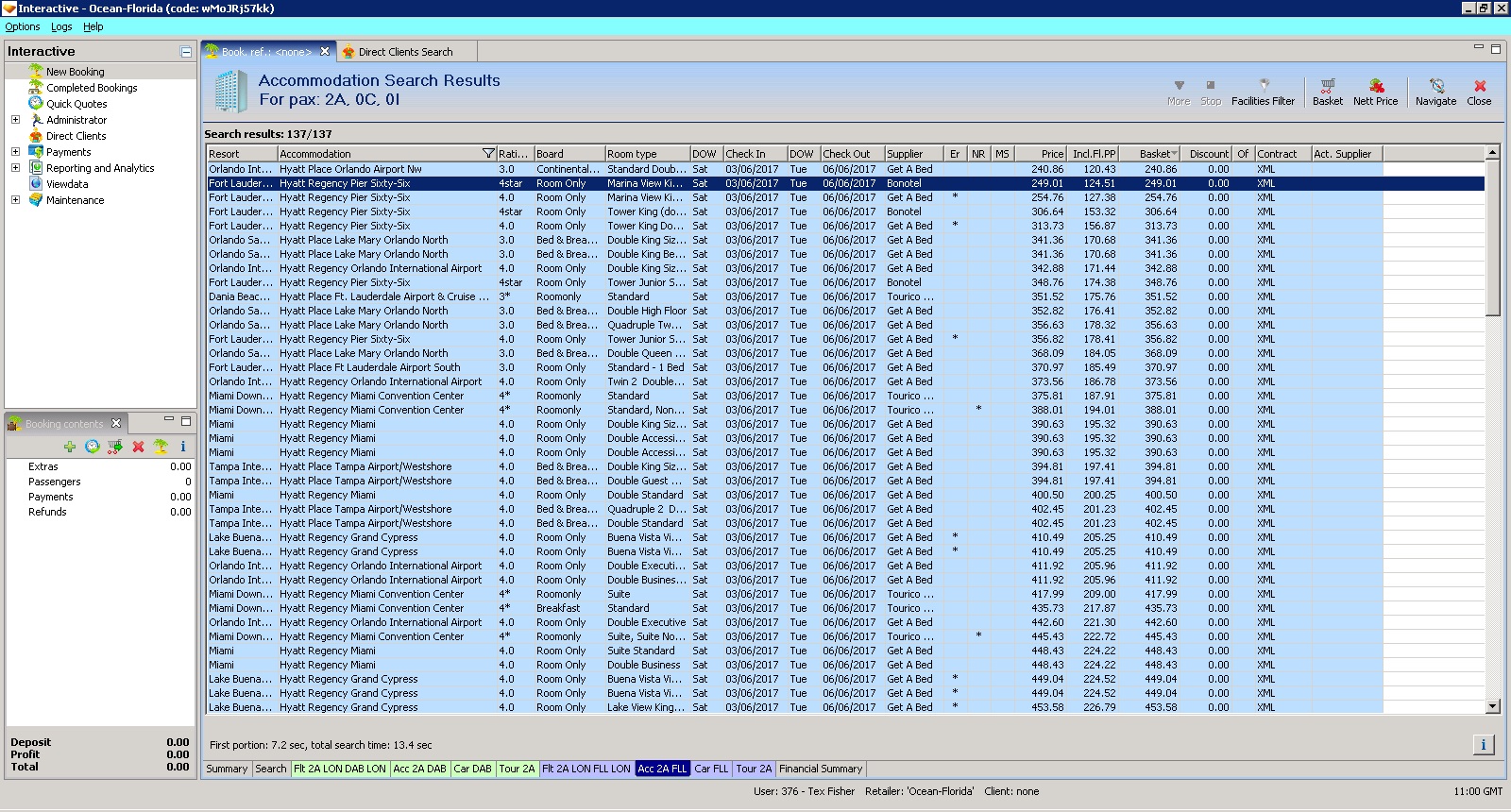Screen dimensions: 1511x812
Task: Expand the Maintenance tree node
Action: click(x=15, y=200)
